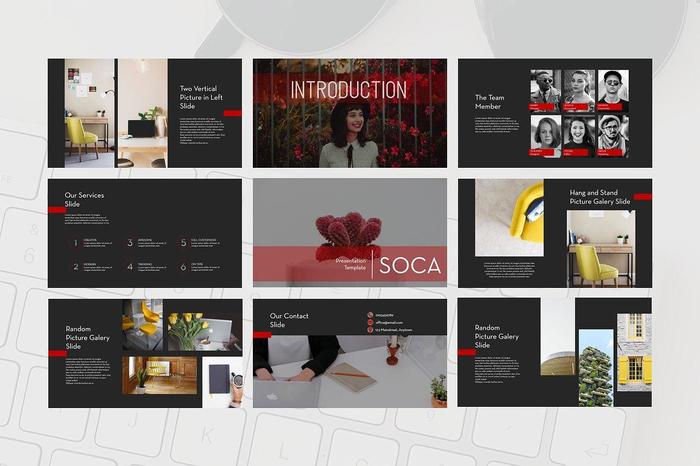Click service number 1 on Our Services slide

pos(74,243)
